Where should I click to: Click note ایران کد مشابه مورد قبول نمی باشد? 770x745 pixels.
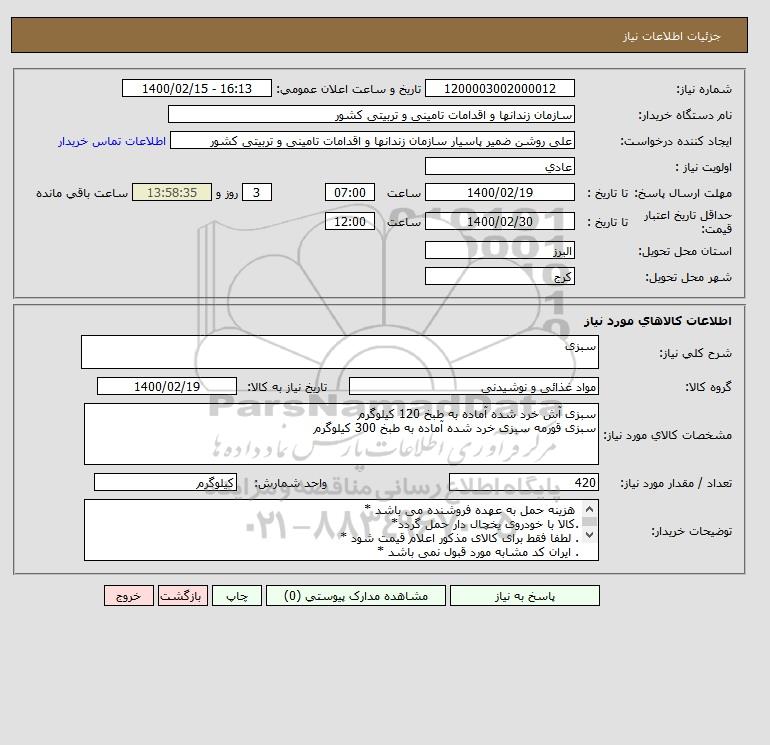478,552
